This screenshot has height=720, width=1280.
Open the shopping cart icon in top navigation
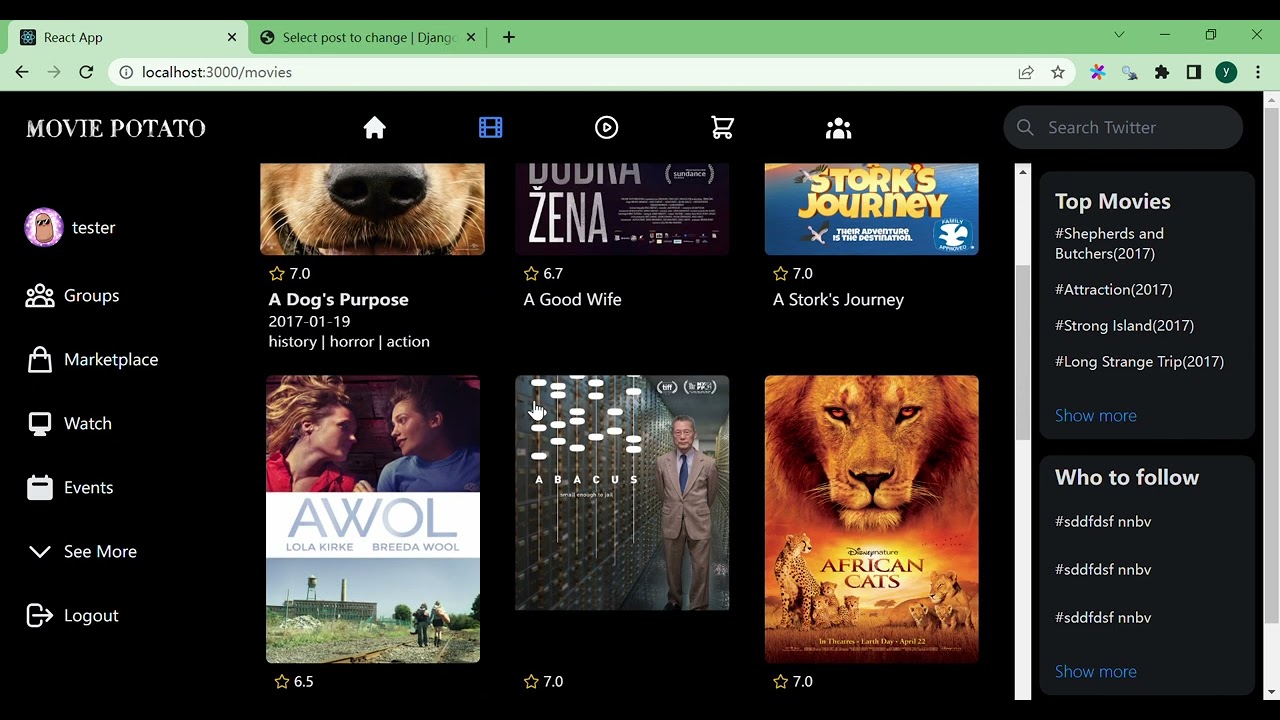click(722, 128)
